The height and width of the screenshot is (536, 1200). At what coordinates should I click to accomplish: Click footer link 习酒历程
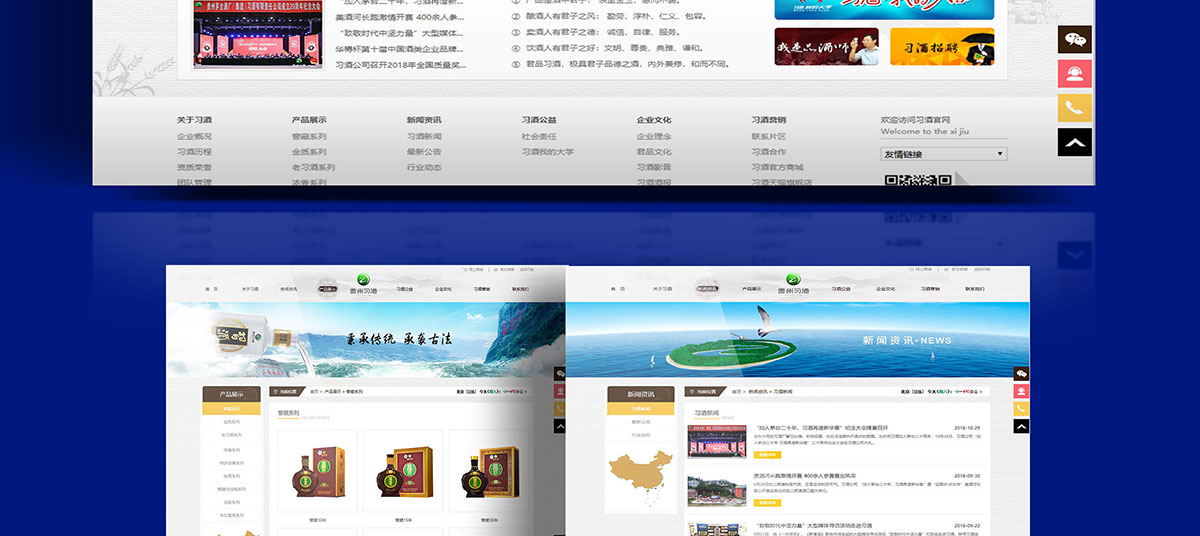pos(194,152)
